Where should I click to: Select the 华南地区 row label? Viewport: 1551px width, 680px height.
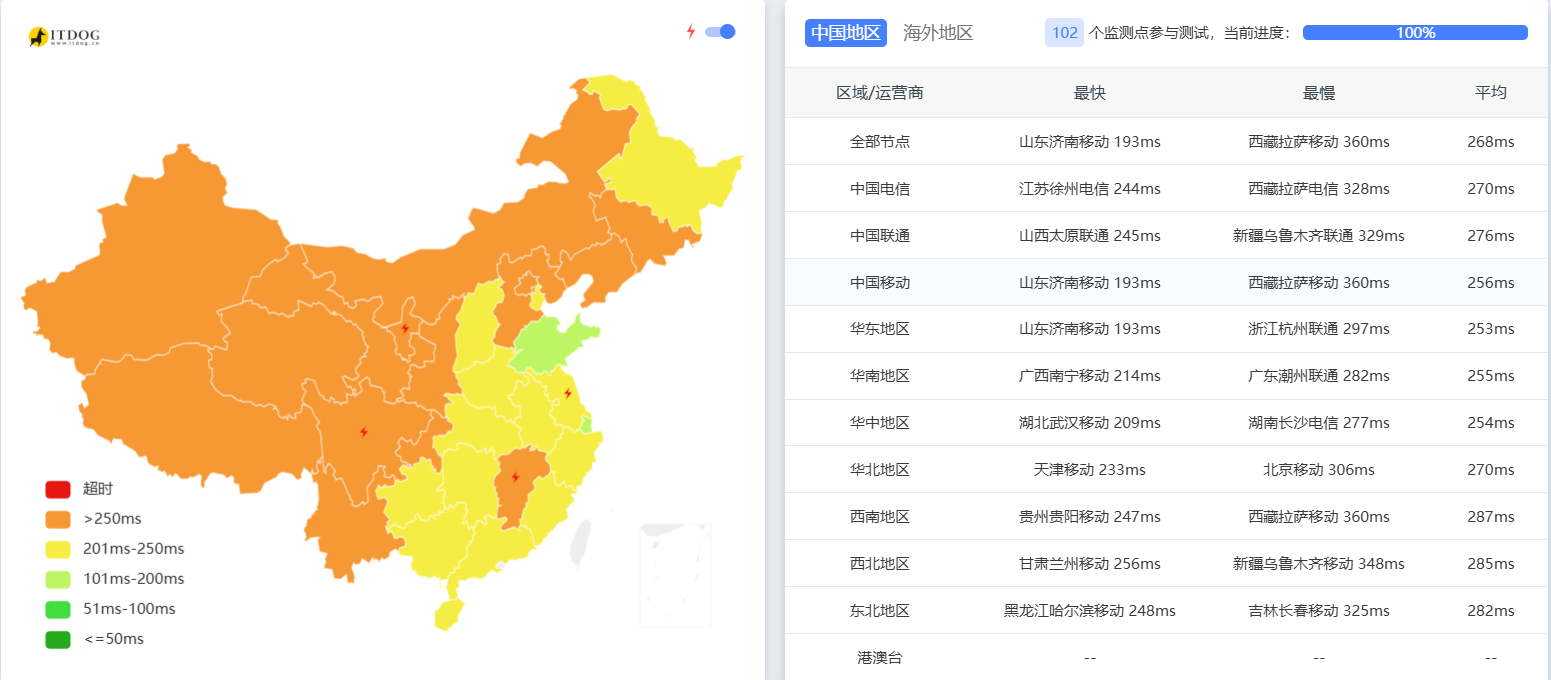click(x=880, y=376)
